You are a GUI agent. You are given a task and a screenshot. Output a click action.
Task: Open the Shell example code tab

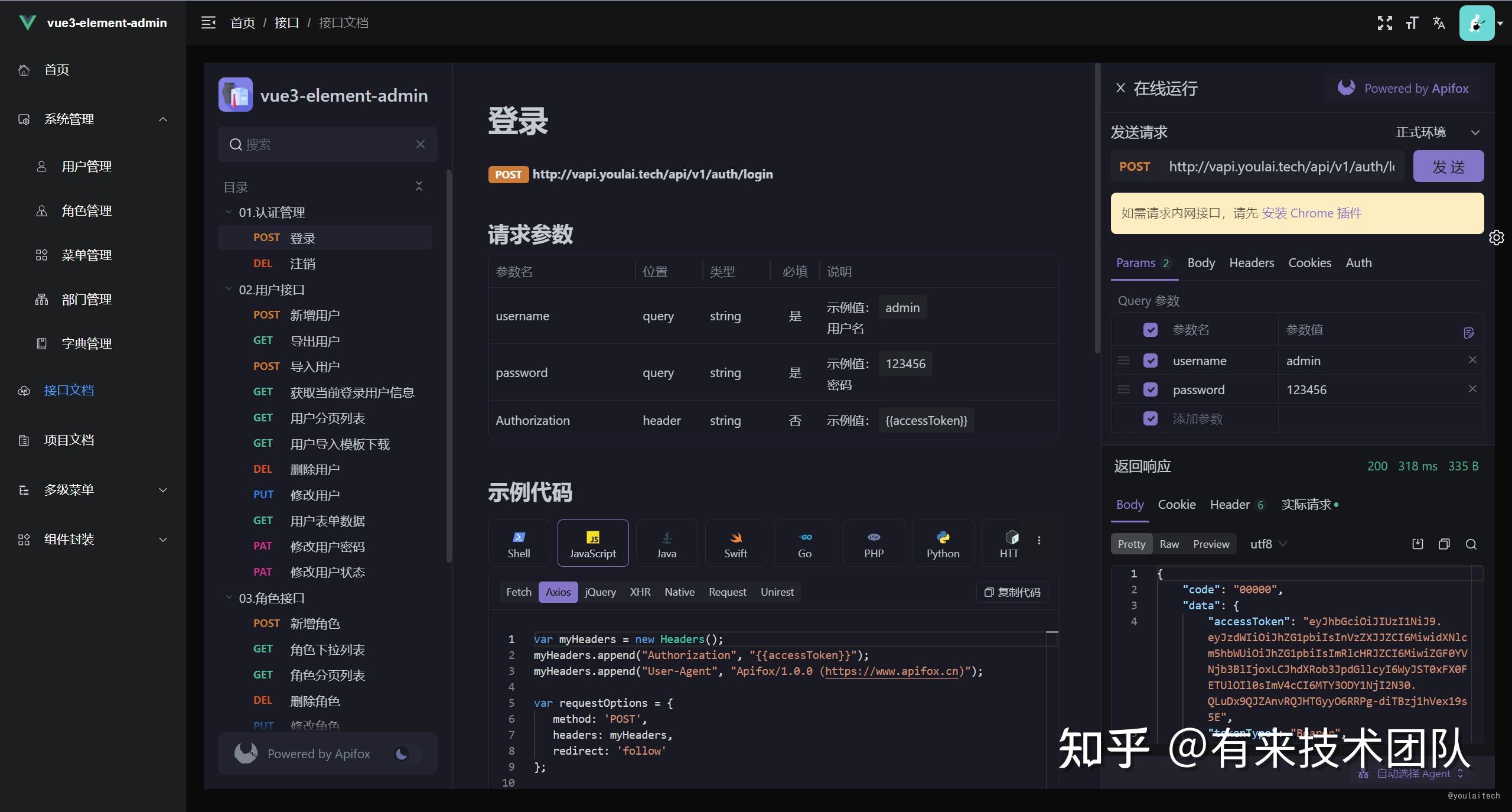coord(519,543)
